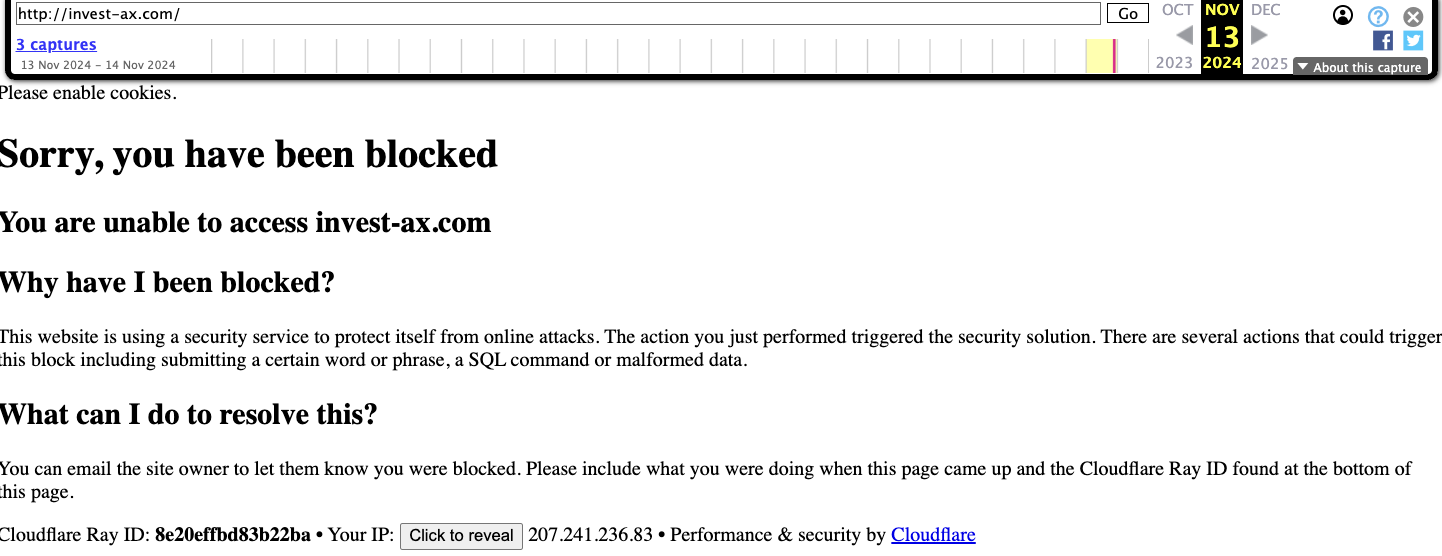Image resolution: width=1442 pixels, height=556 pixels.
Task: Share this capture on Twitter
Action: click(x=1412, y=40)
